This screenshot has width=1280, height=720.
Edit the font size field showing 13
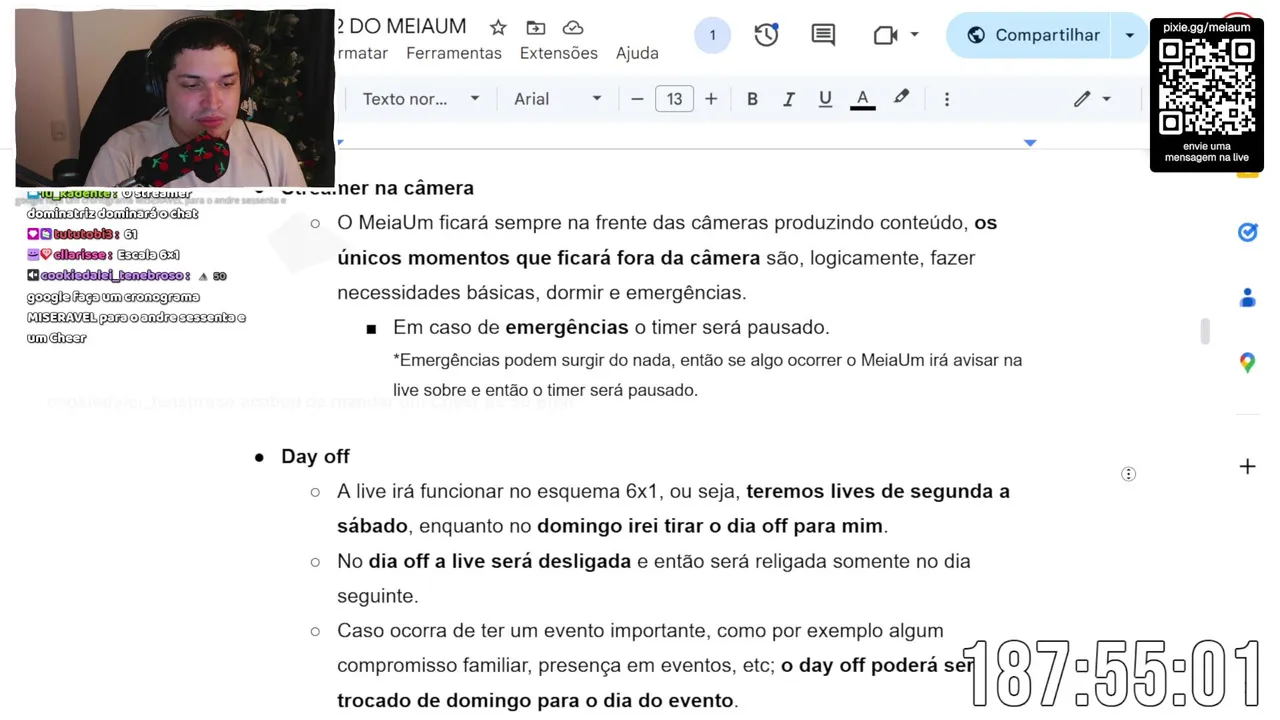pyautogui.click(x=674, y=99)
